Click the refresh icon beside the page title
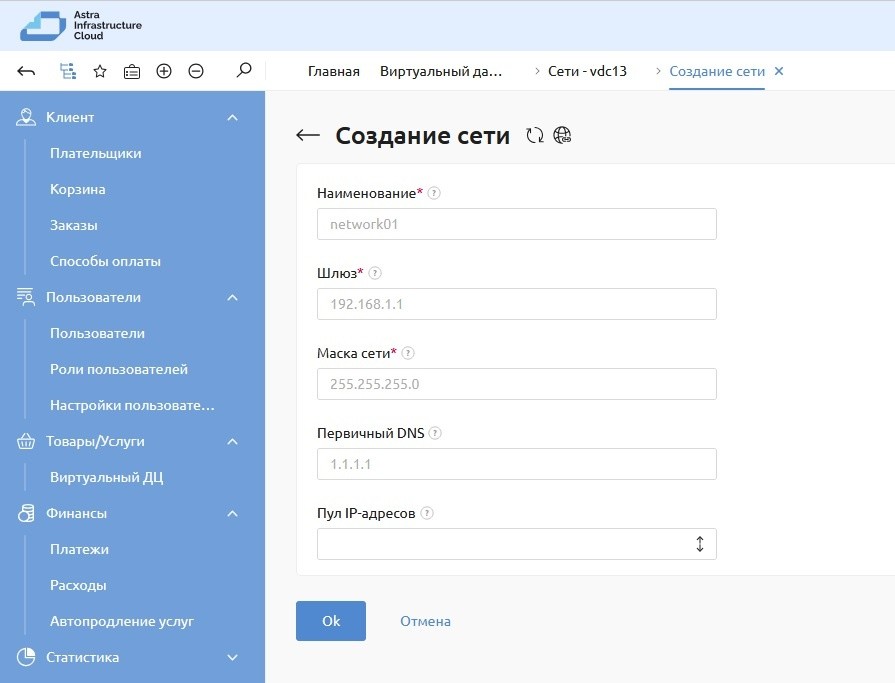Screen dimensions: 895x683 point(535,136)
